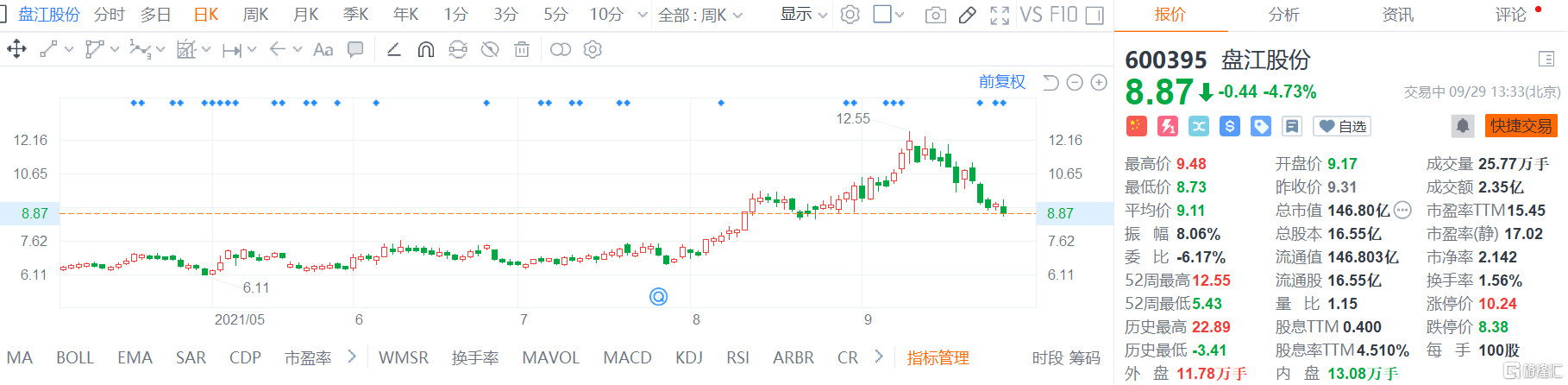Expand arrow tool options dropdown
Screen dimensions: 1568x385
[298, 50]
